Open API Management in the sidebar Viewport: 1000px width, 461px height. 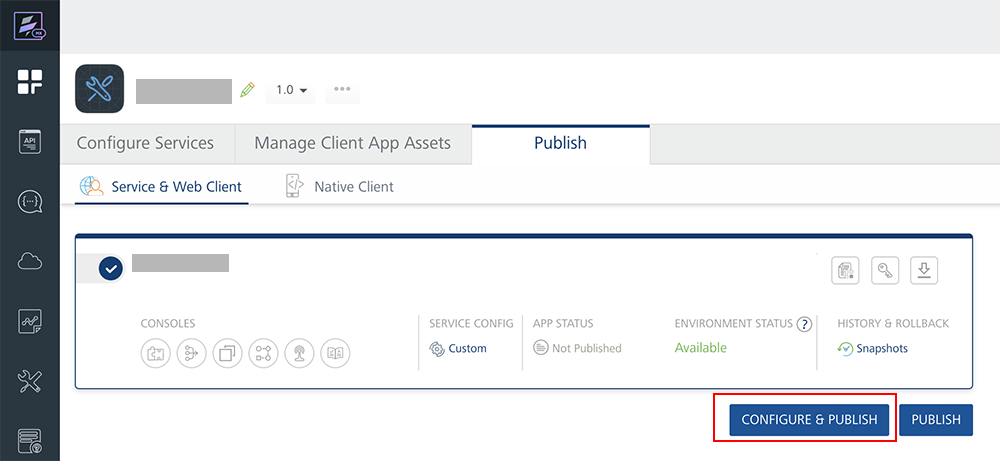(x=30, y=142)
